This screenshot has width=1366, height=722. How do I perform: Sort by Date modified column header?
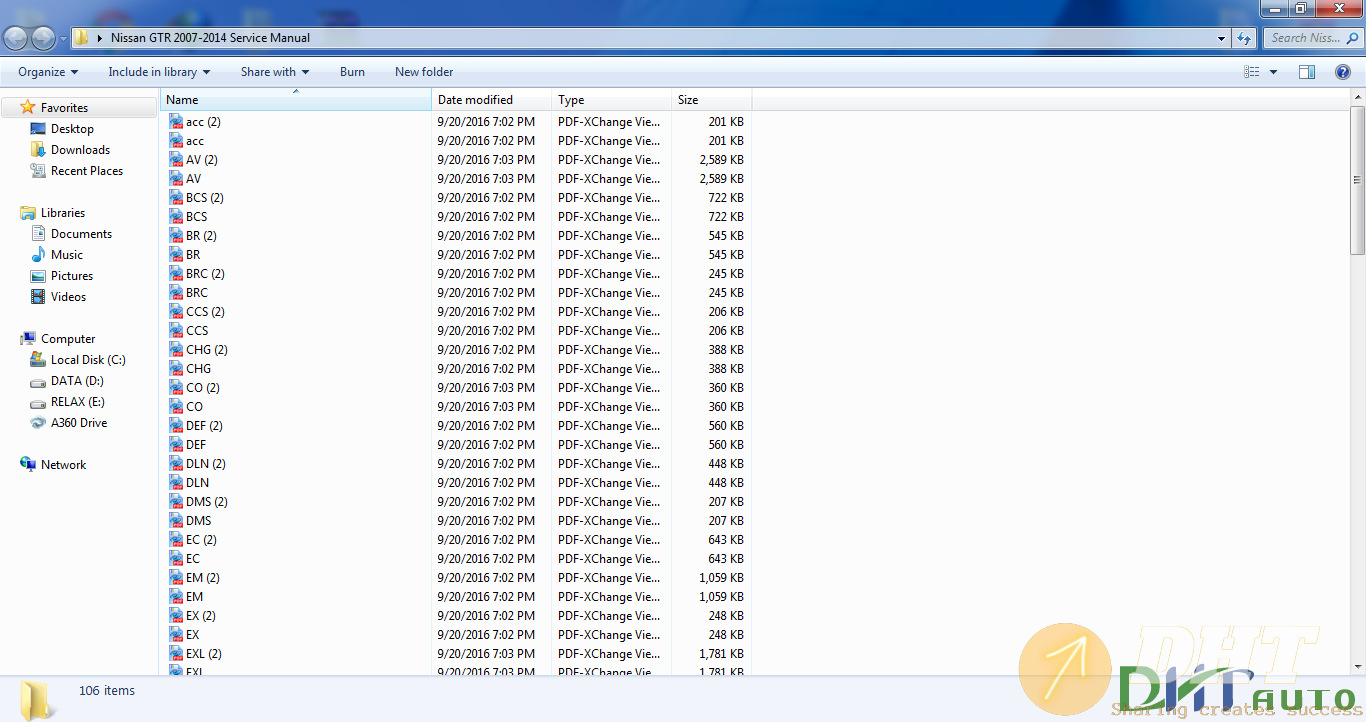(x=492, y=100)
